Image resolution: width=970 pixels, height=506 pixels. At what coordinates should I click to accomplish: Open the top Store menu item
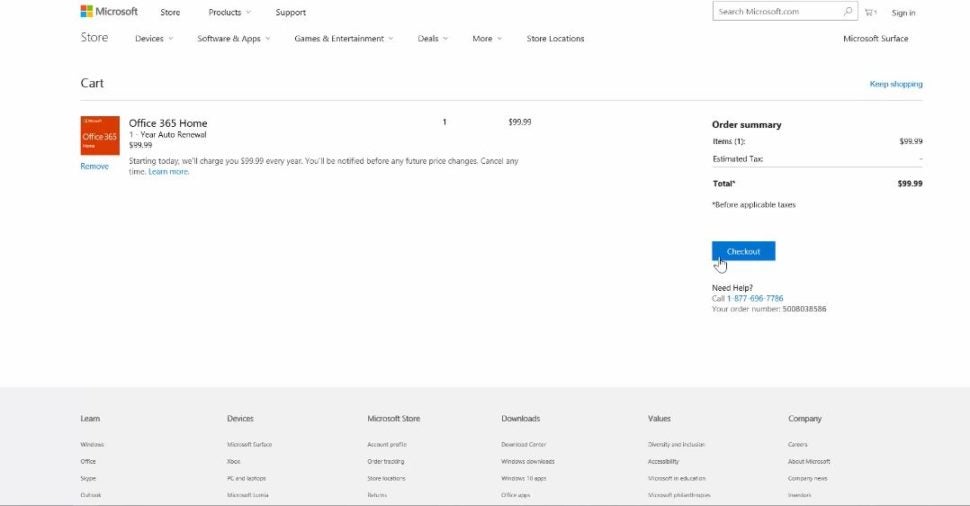170,12
